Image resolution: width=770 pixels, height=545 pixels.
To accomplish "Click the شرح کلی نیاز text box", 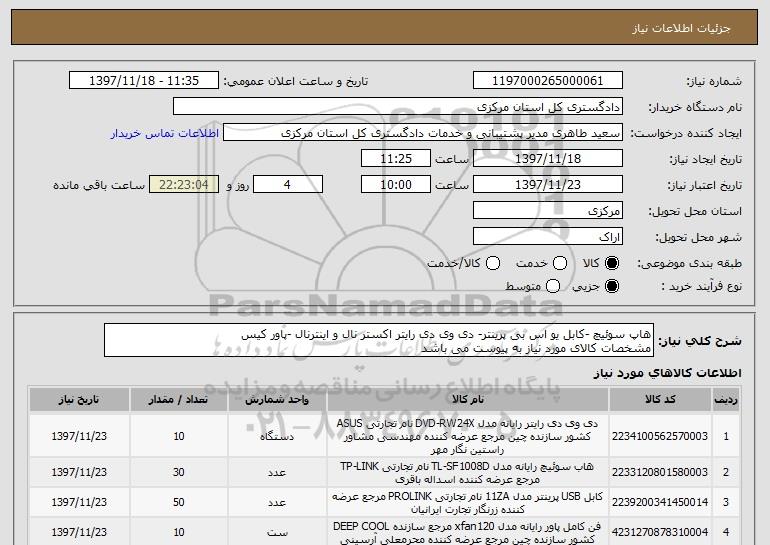I will pos(379,340).
